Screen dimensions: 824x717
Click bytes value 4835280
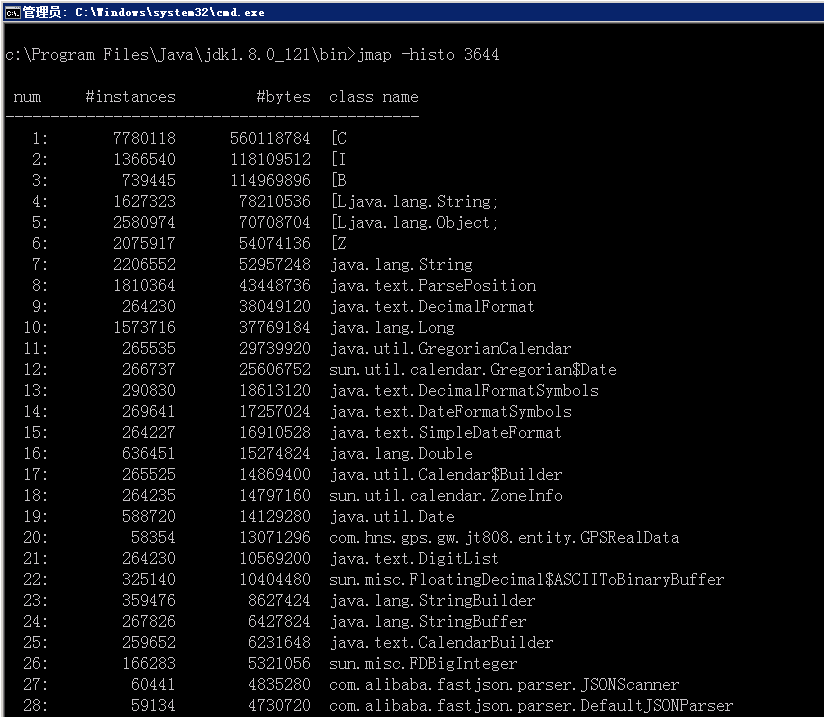click(x=279, y=685)
